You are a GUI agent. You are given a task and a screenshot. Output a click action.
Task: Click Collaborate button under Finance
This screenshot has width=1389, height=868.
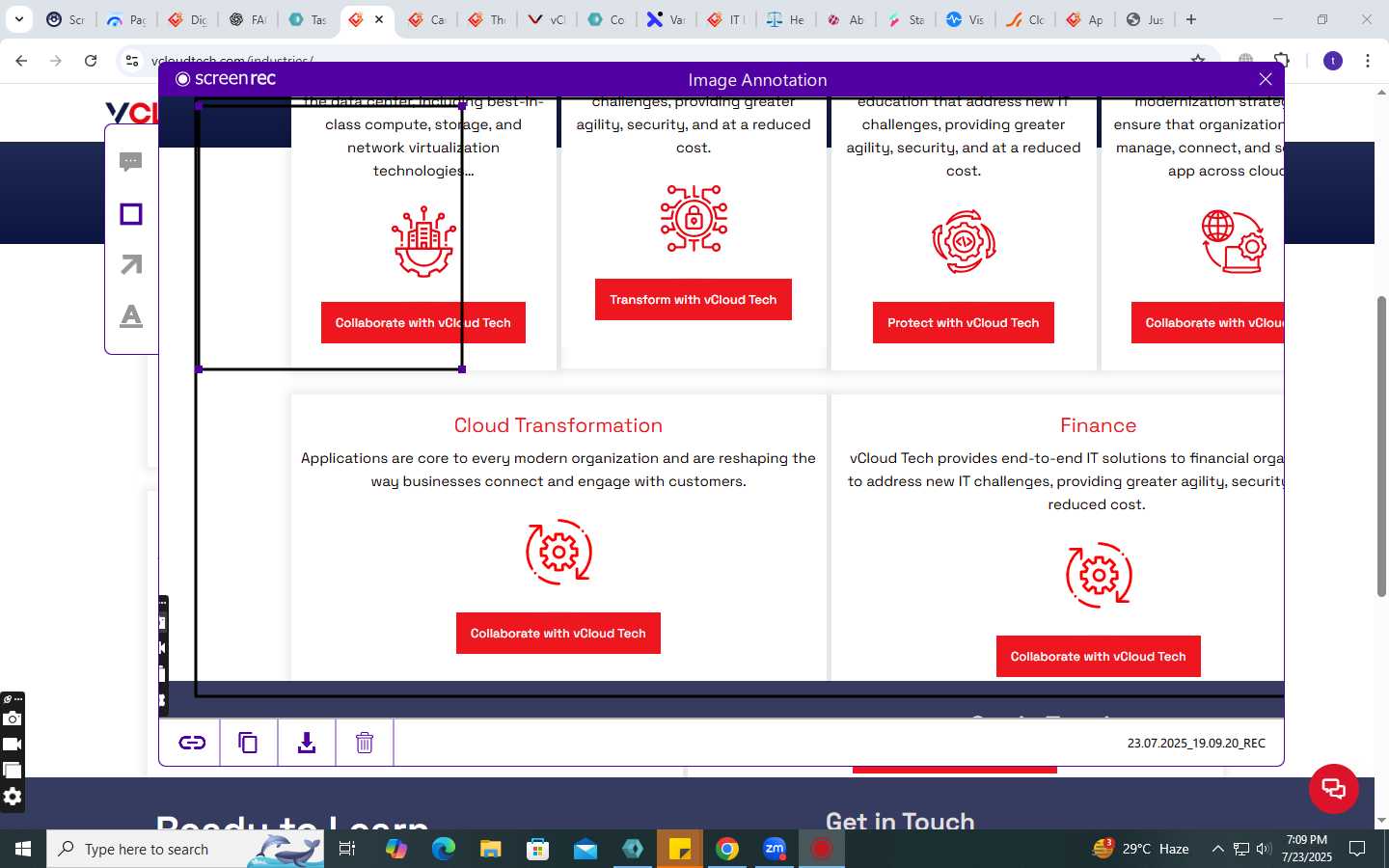[x=1099, y=657]
